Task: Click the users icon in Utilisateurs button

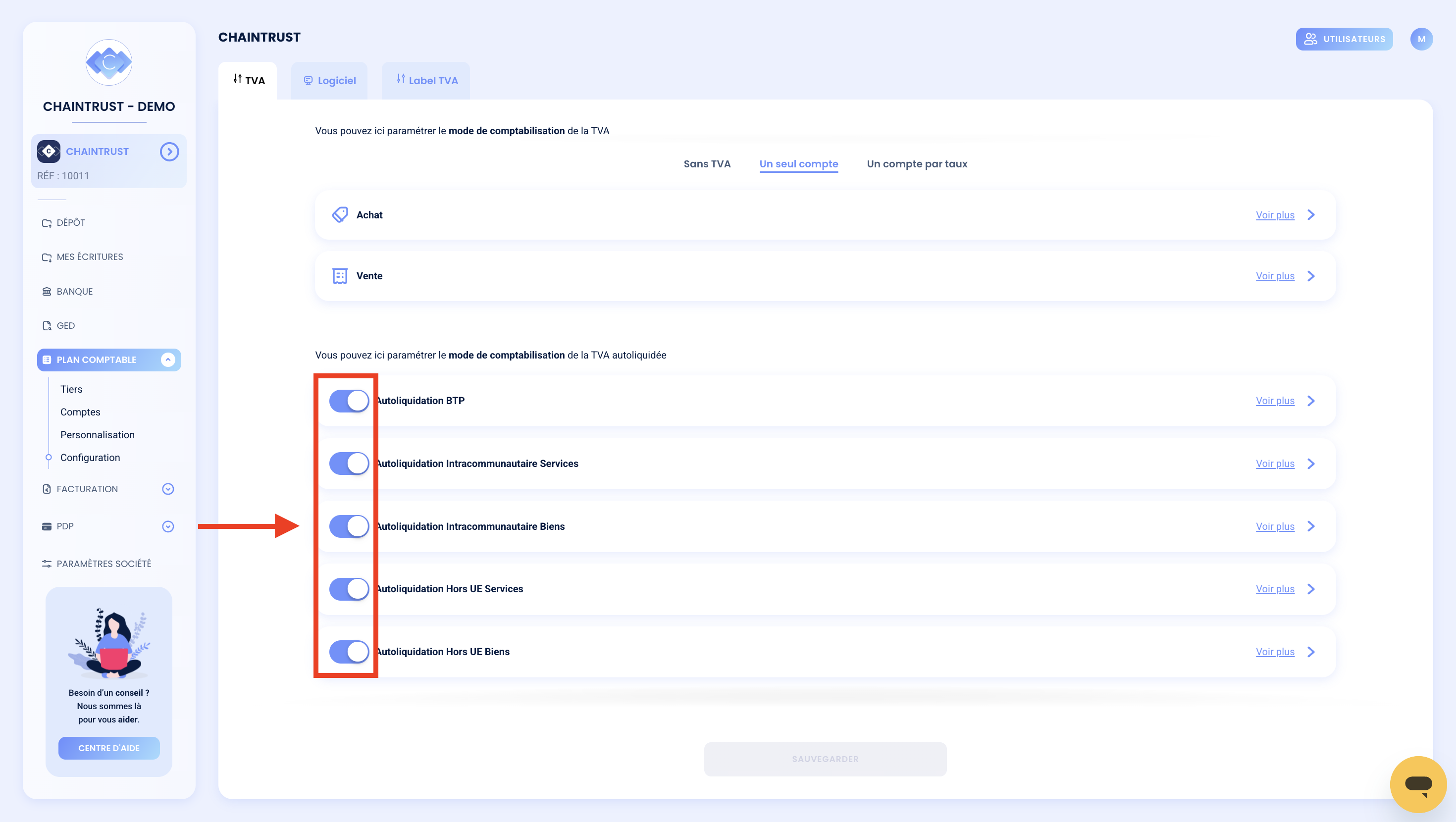Action: pyautogui.click(x=1310, y=39)
